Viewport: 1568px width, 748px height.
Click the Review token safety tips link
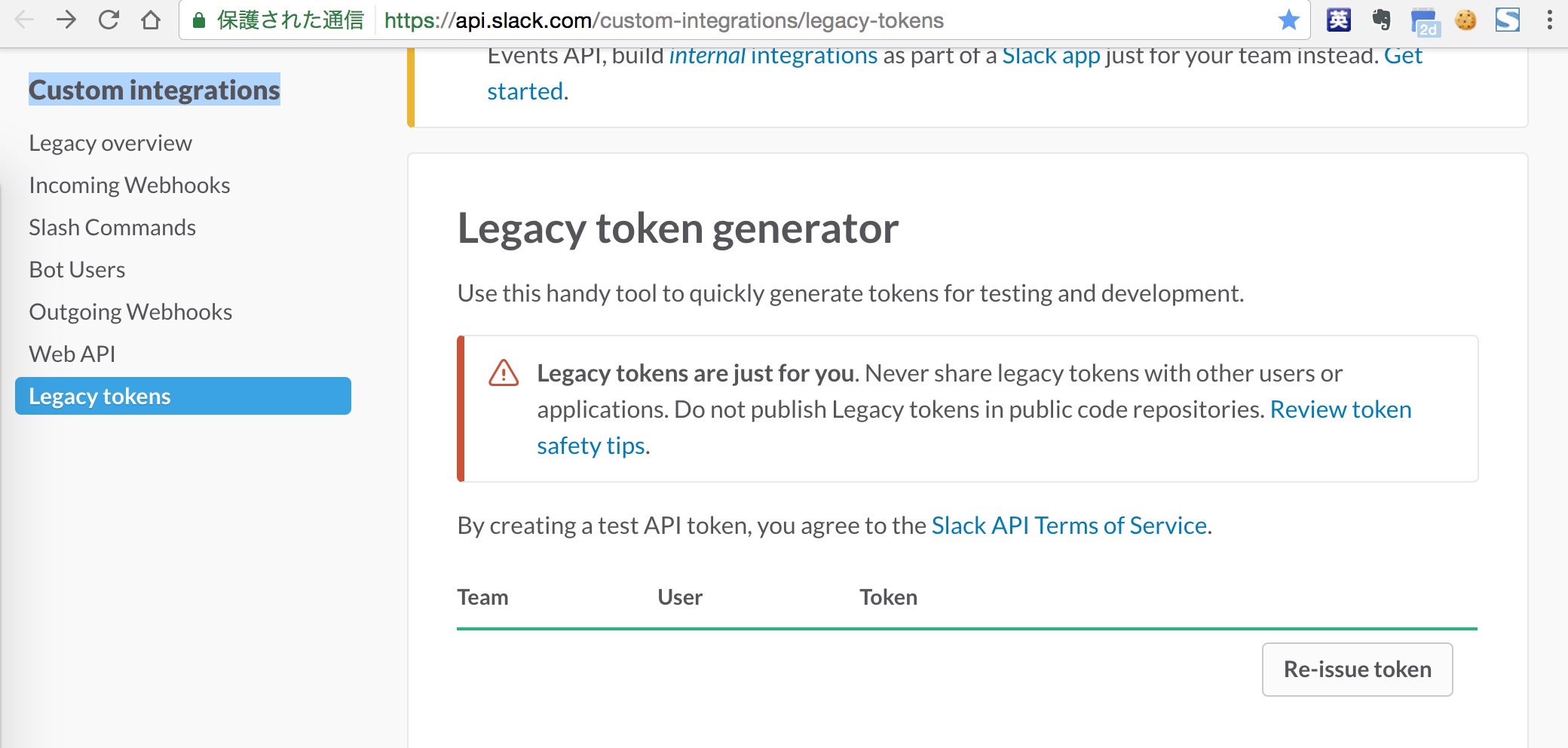click(x=1341, y=409)
